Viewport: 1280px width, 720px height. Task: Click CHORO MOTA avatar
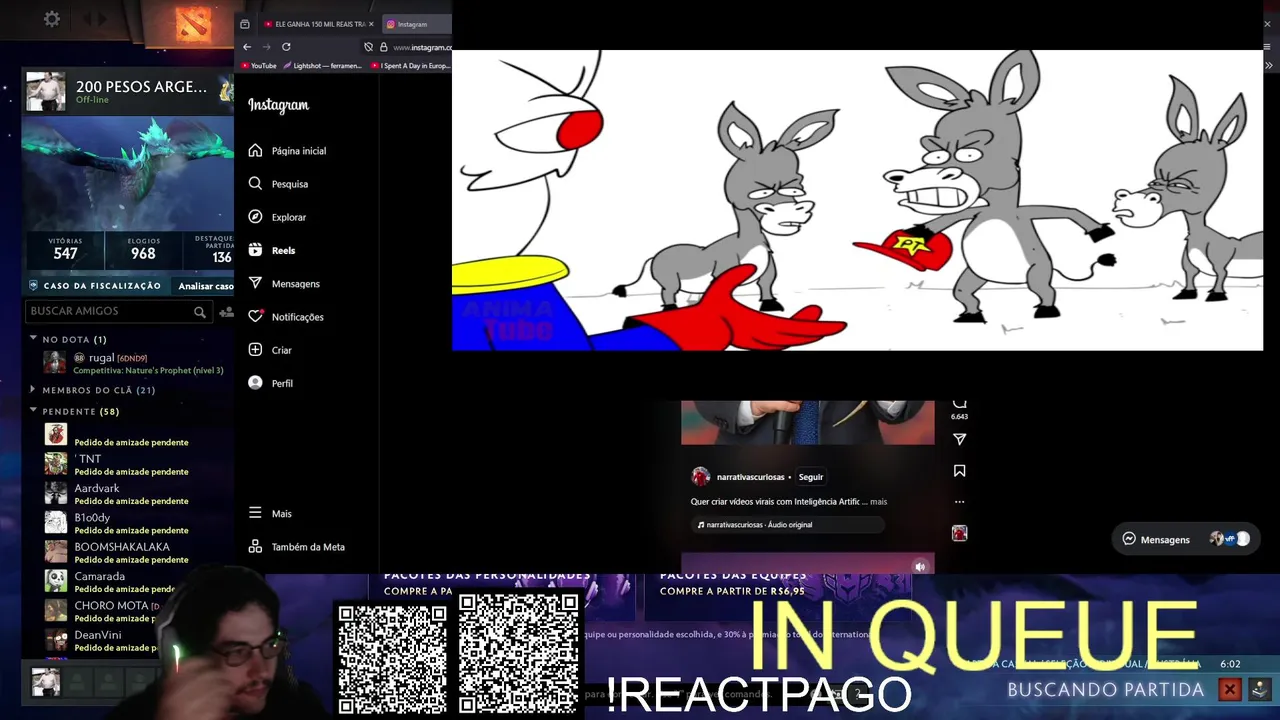[x=56, y=611]
